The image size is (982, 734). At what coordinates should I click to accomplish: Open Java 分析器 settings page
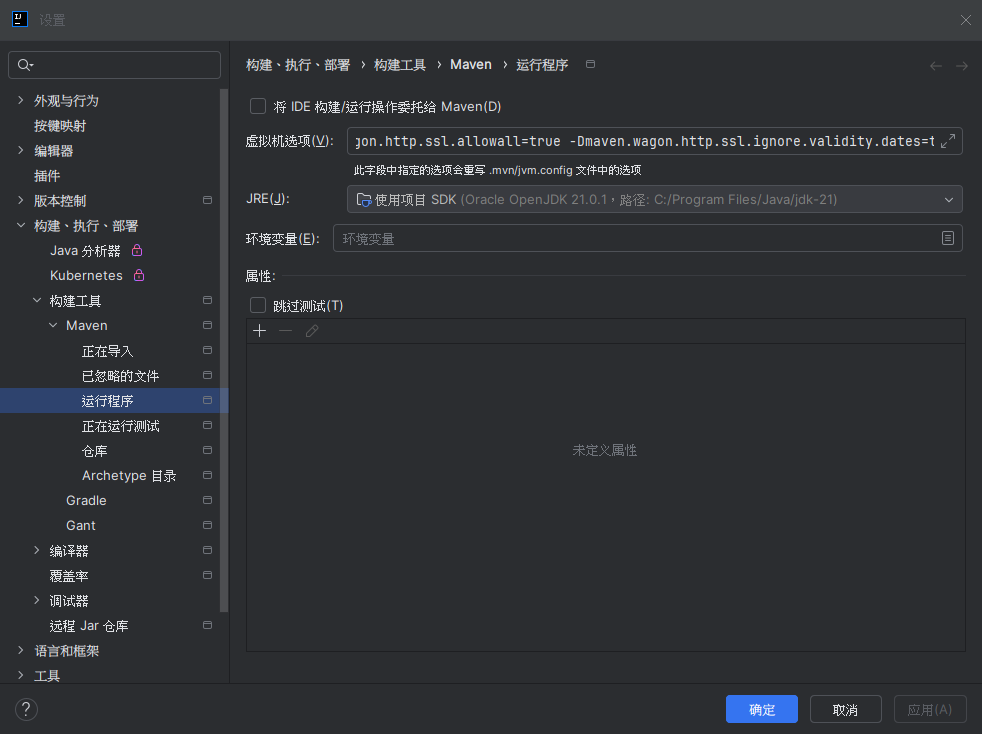pos(85,251)
